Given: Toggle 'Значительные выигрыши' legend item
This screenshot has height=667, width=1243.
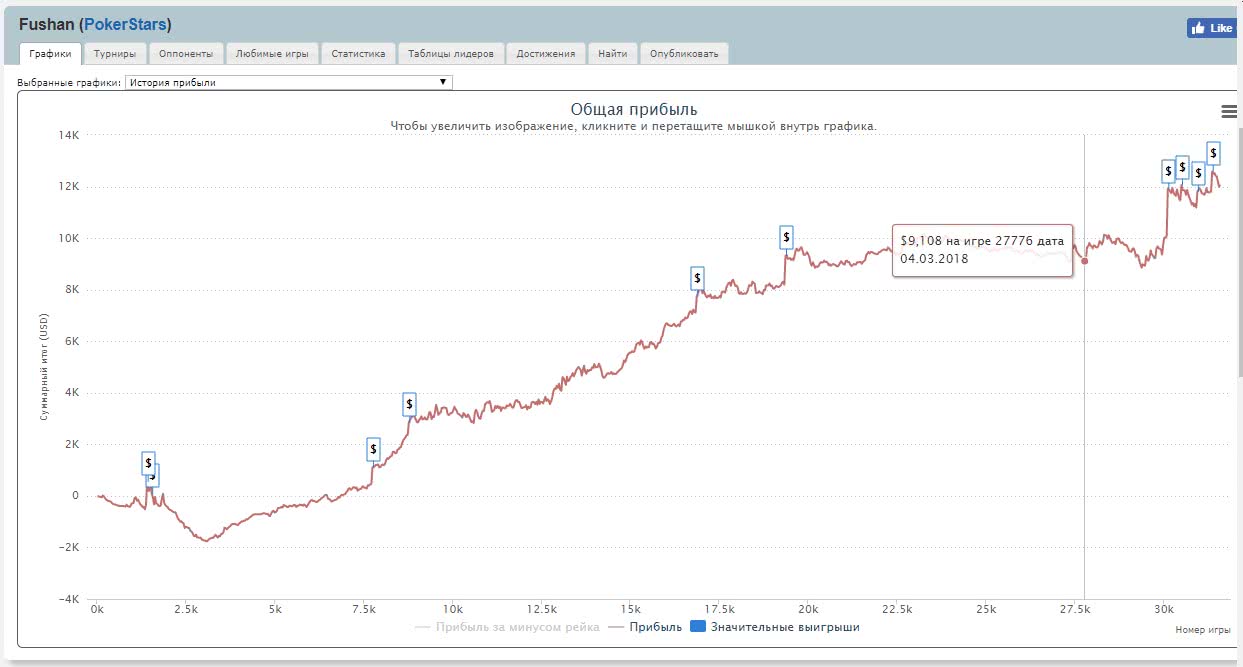Looking at the screenshot, I should click(785, 627).
